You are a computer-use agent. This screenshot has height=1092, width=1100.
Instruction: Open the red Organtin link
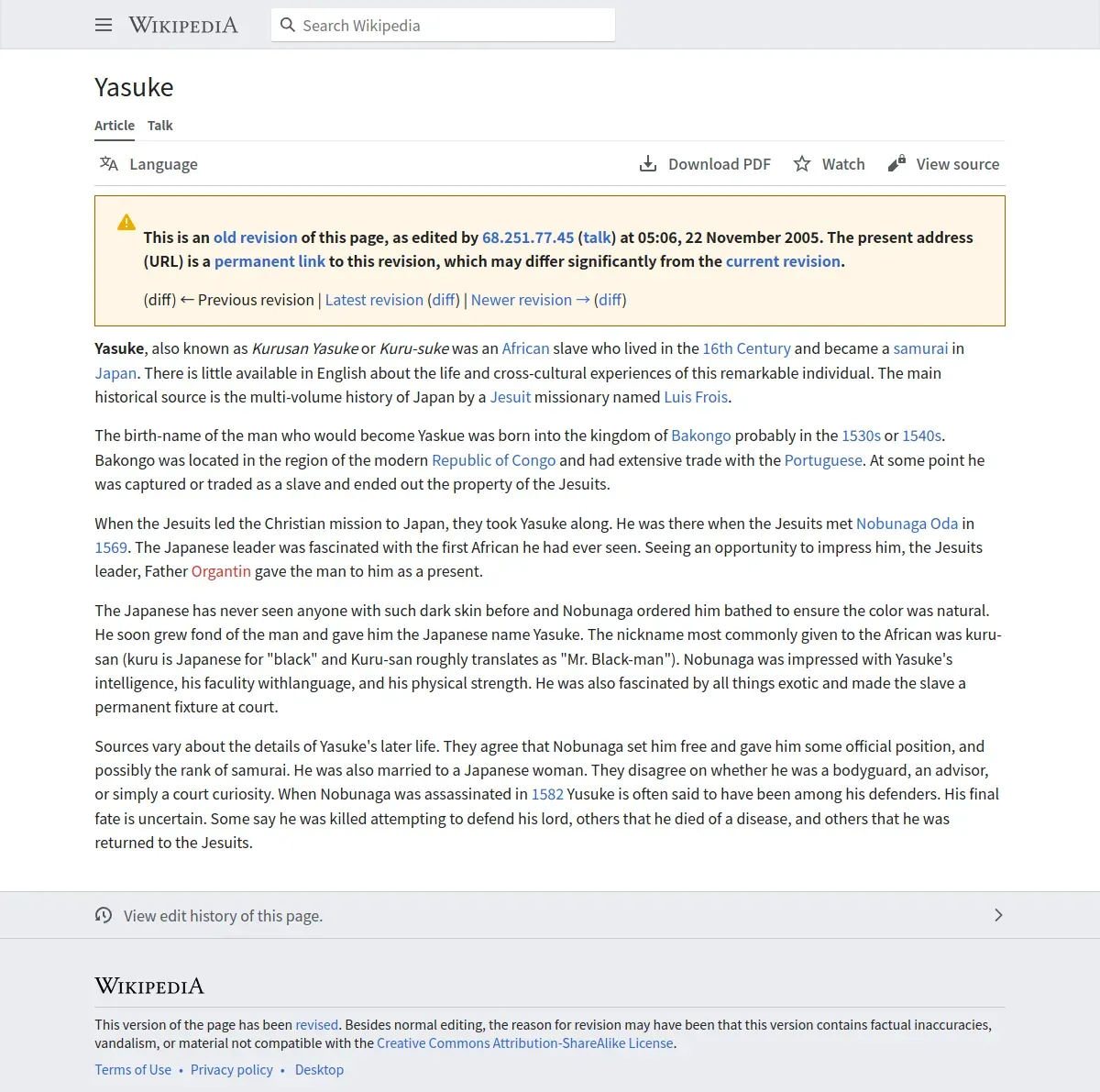click(221, 571)
